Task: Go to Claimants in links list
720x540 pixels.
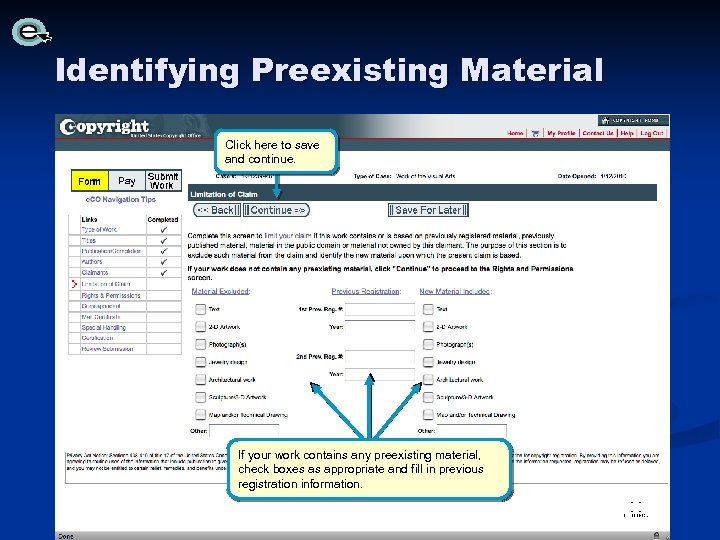Action: (95, 273)
